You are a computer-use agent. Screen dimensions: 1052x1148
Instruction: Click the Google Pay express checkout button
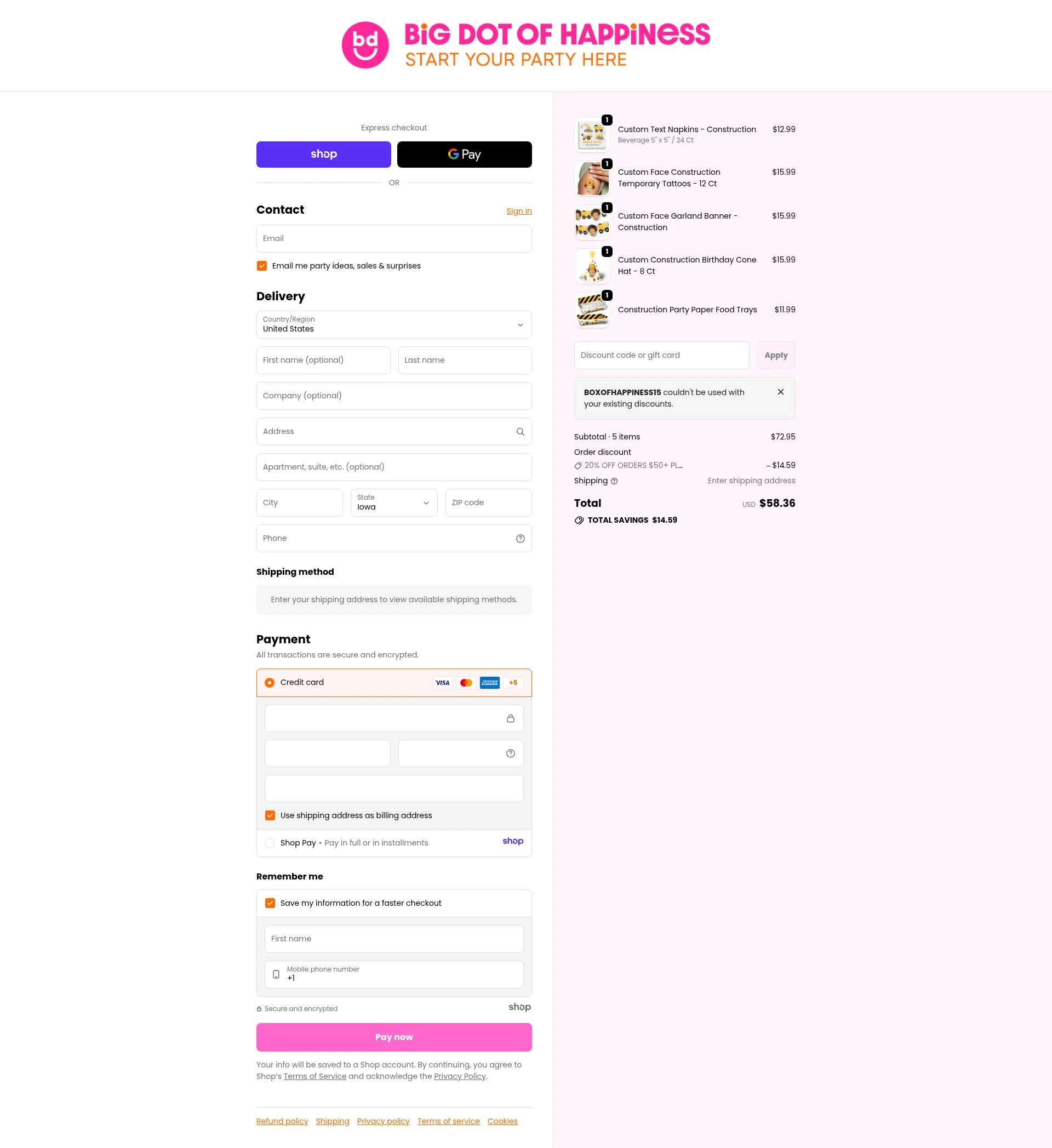click(464, 155)
